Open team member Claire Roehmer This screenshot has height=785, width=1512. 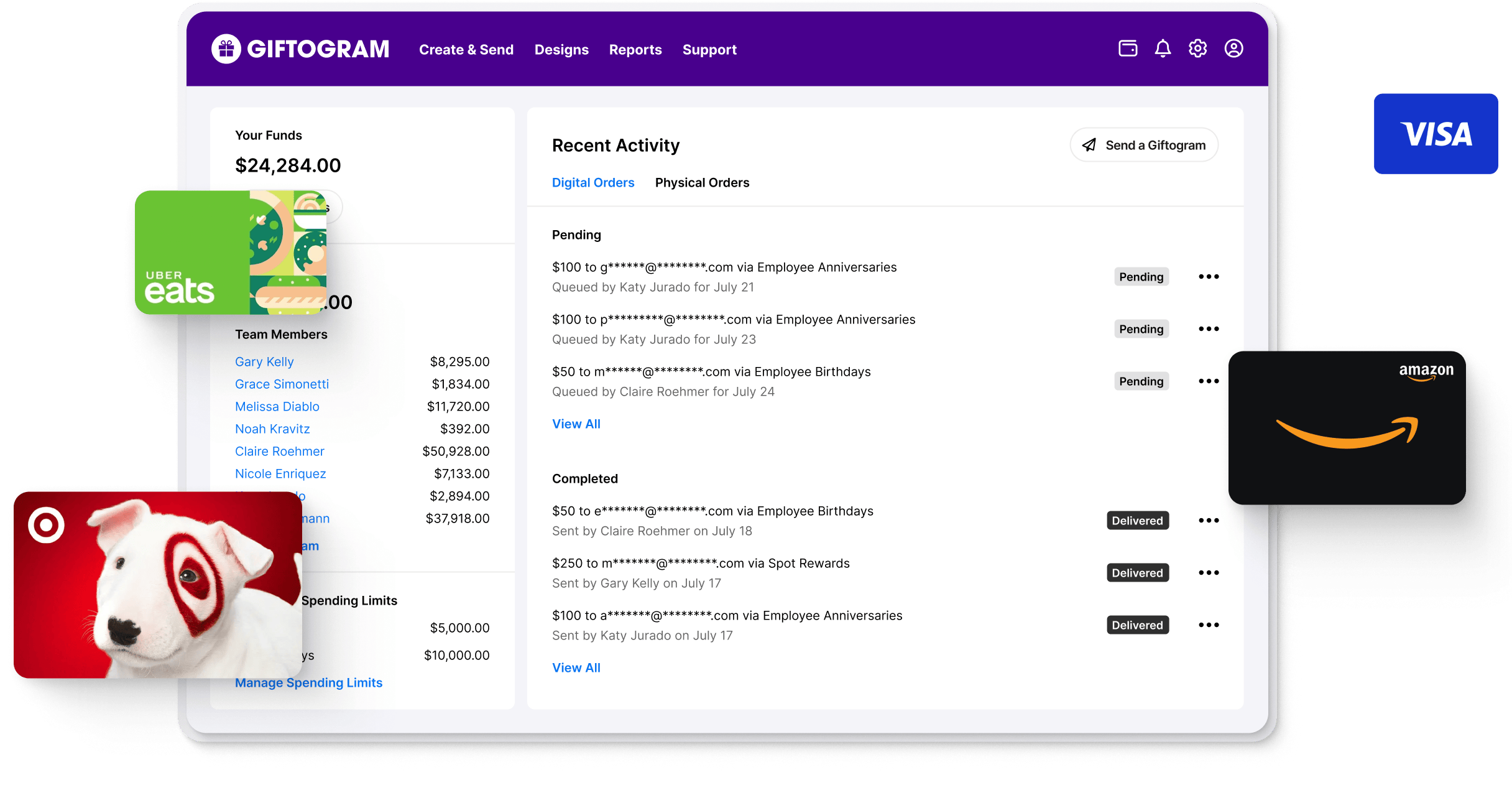pyautogui.click(x=279, y=452)
